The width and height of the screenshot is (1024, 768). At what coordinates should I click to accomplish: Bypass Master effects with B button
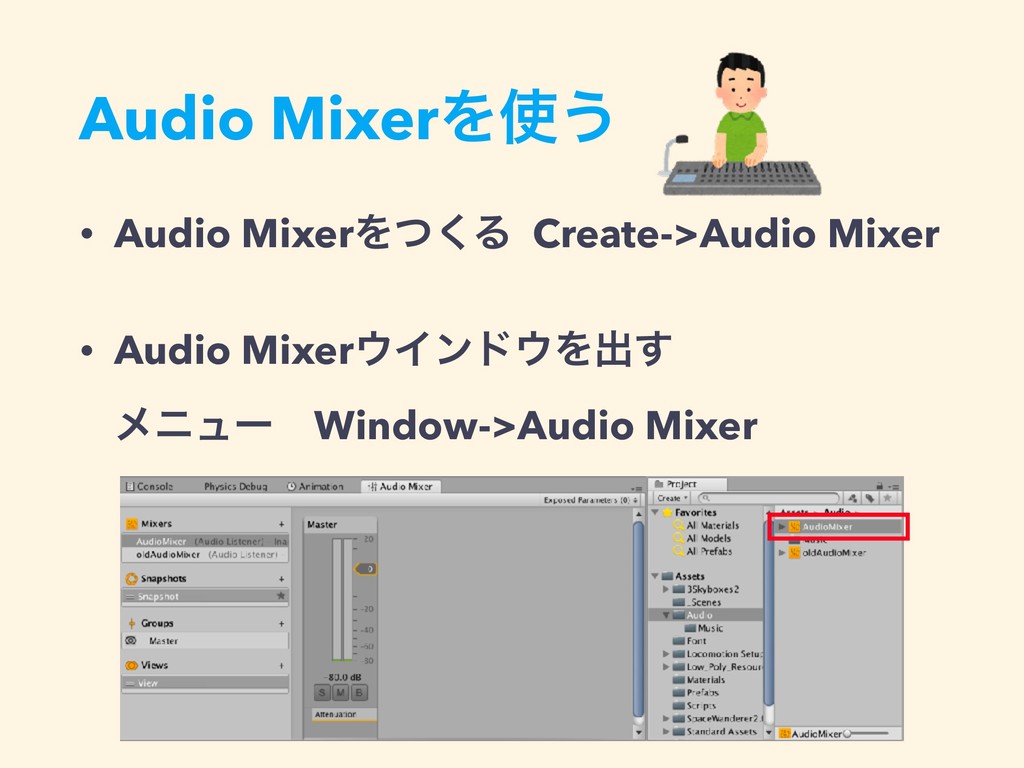pos(359,693)
